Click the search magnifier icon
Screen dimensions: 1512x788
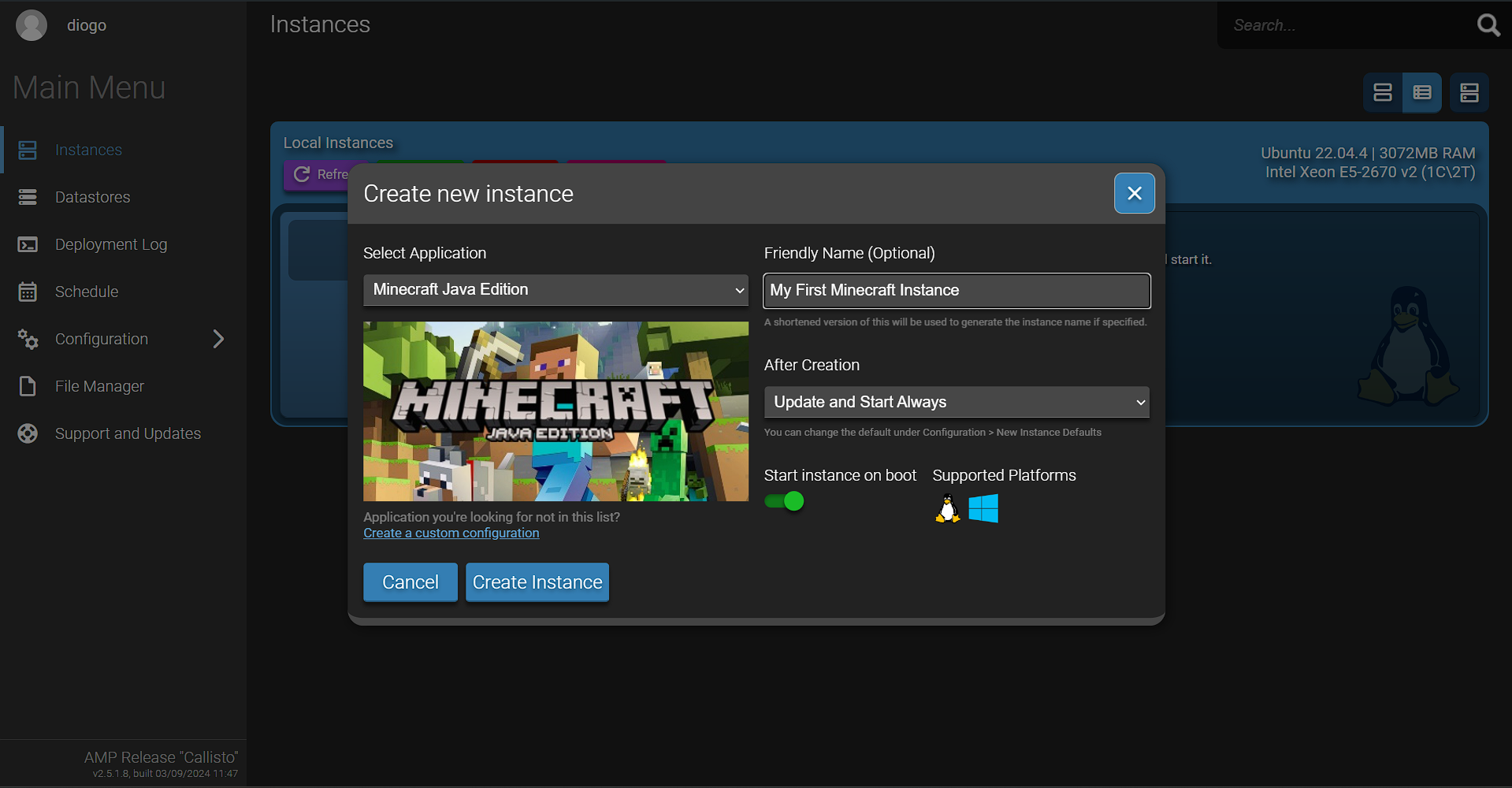[1488, 24]
